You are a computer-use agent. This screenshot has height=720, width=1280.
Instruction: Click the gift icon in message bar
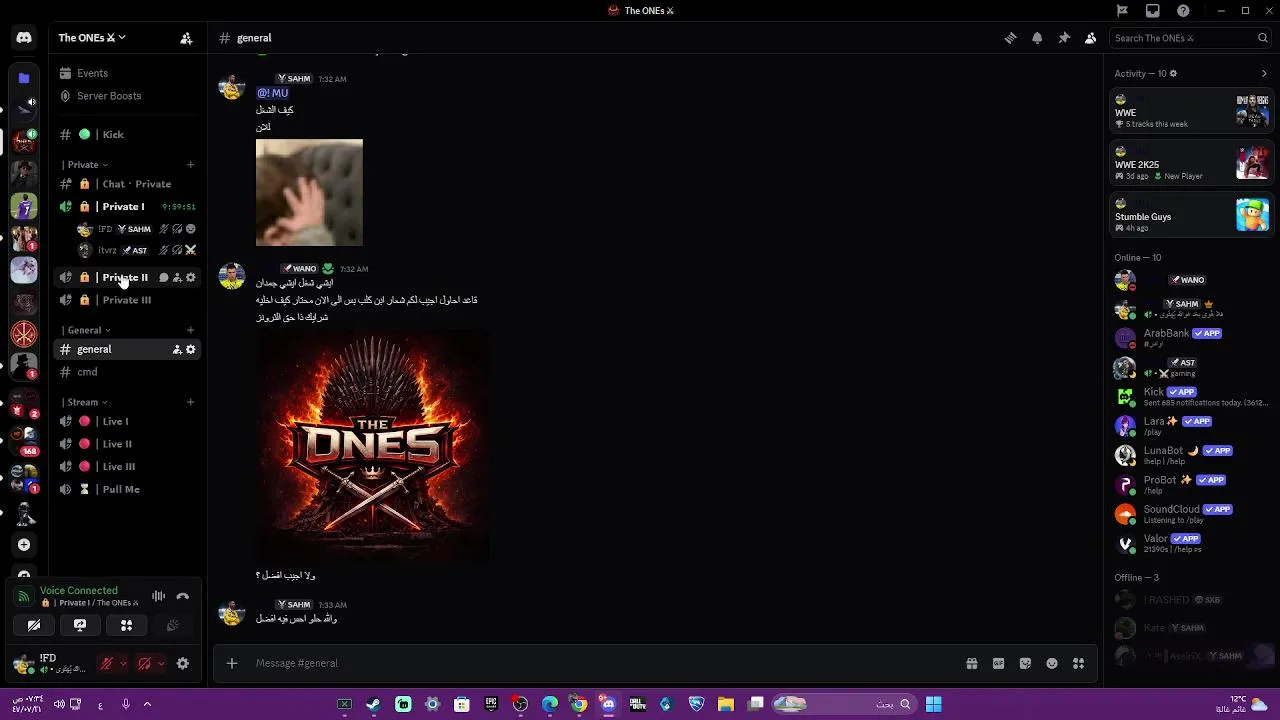tap(971, 663)
